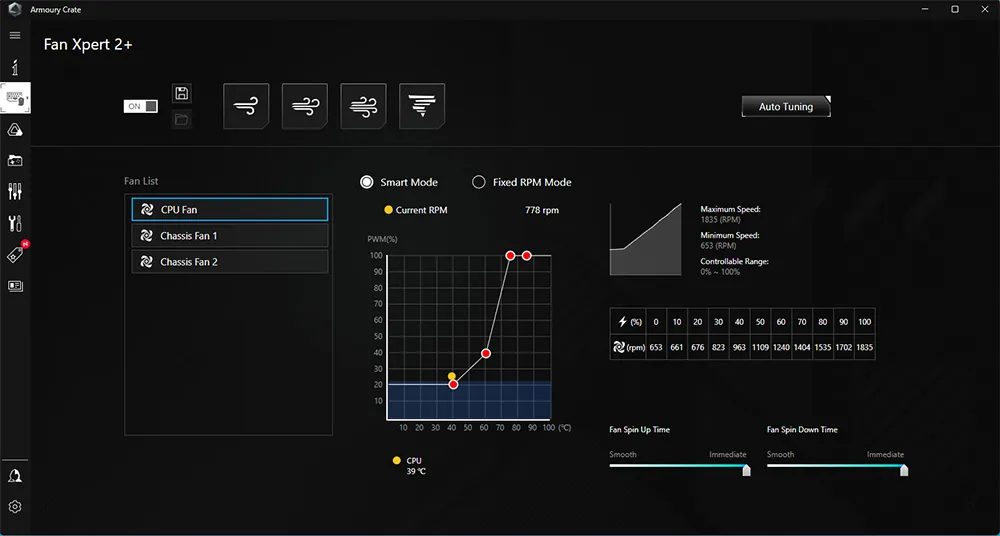Open the Game Library sidebar icon
Image resolution: width=1000 pixels, height=536 pixels.
[15, 160]
